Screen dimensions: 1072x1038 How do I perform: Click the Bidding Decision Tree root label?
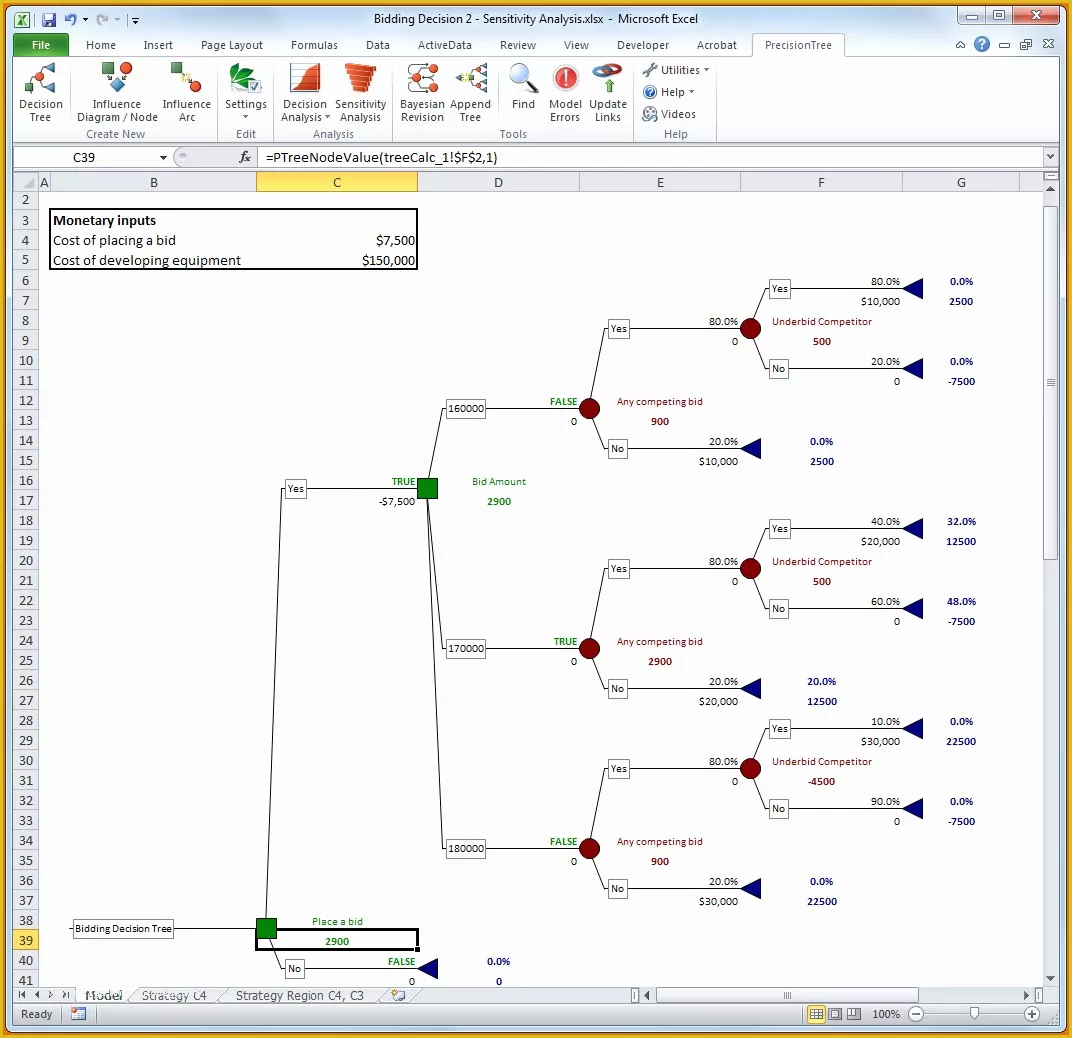pos(123,929)
